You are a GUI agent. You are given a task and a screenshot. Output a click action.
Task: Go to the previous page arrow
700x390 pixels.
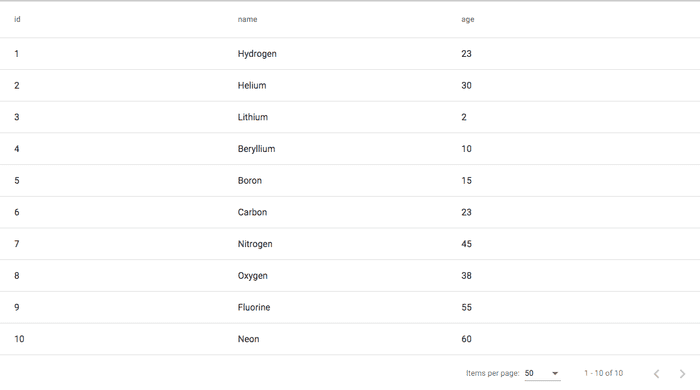656,373
